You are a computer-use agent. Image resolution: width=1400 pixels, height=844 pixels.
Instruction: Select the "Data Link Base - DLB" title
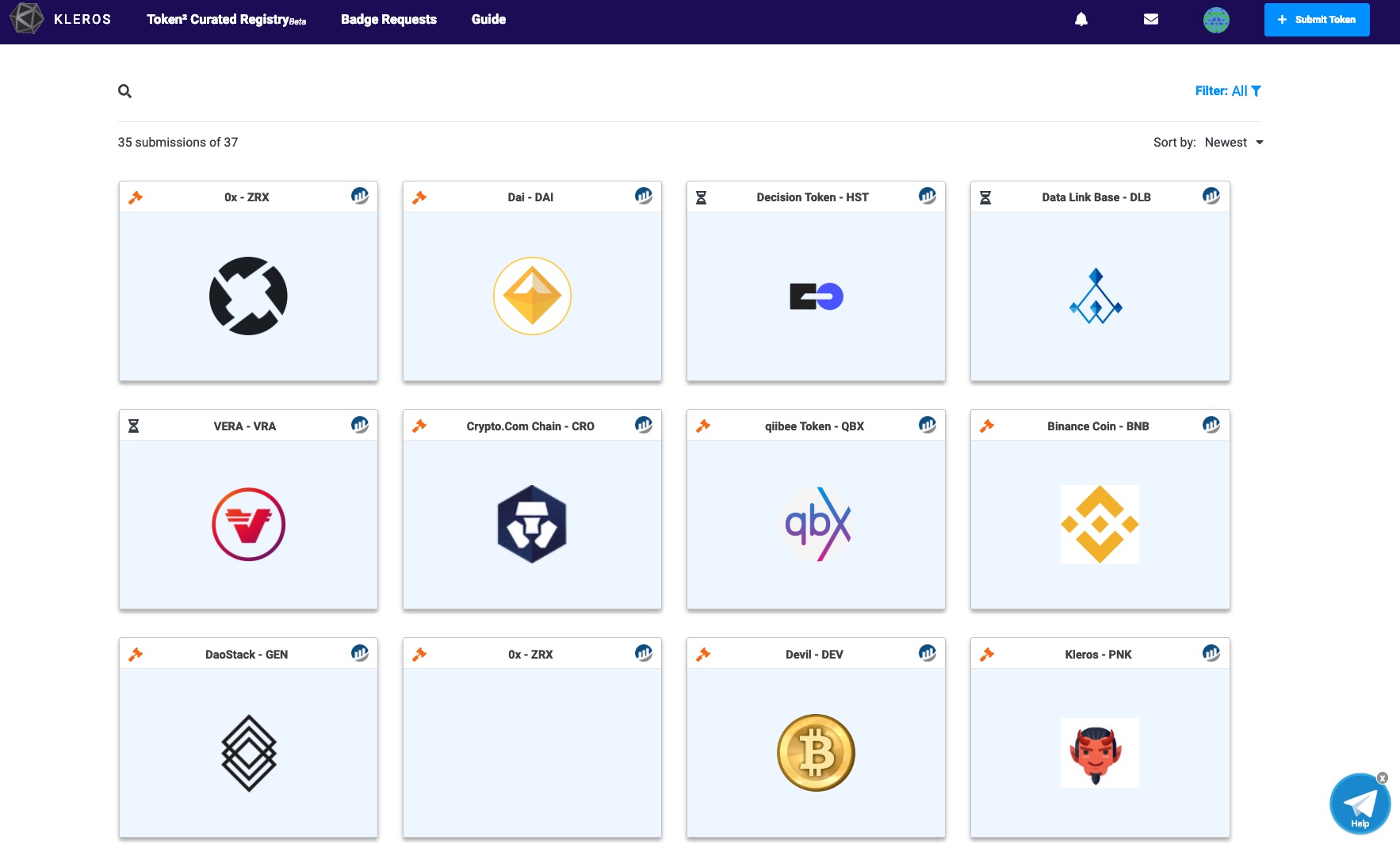point(1096,197)
